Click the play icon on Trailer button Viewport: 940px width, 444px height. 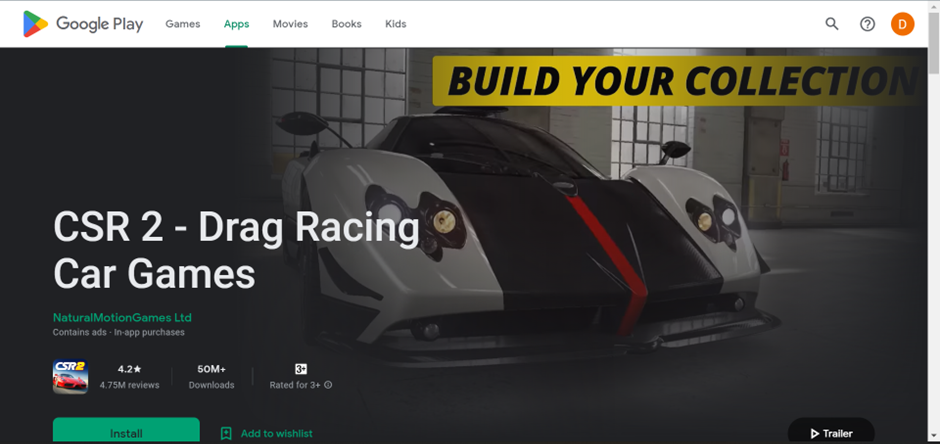click(x=814, y=433)
